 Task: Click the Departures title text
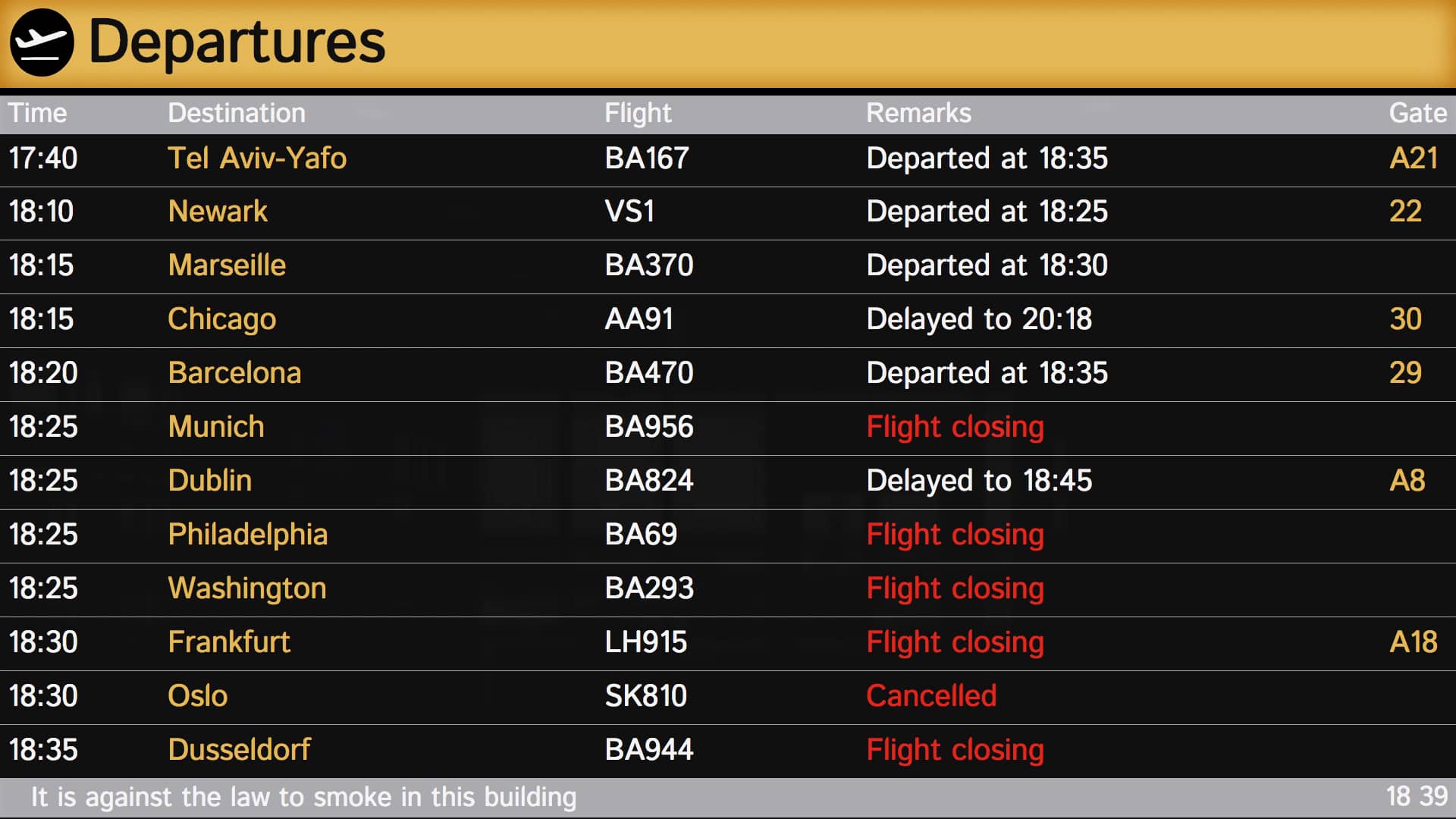tap(237, 42)
